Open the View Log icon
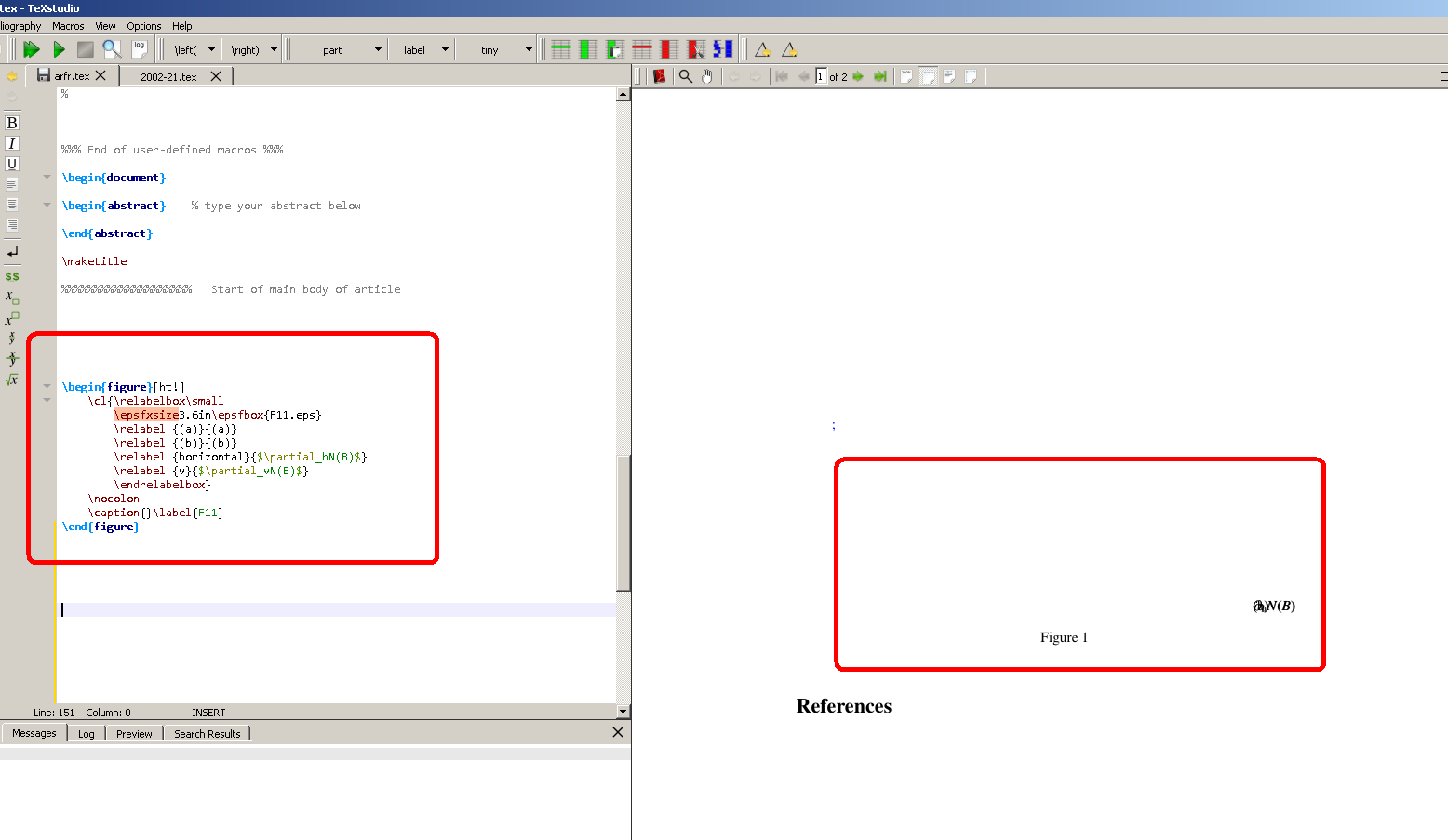Viewport: 1448px width, 840px height. click(x=140, y=49)
